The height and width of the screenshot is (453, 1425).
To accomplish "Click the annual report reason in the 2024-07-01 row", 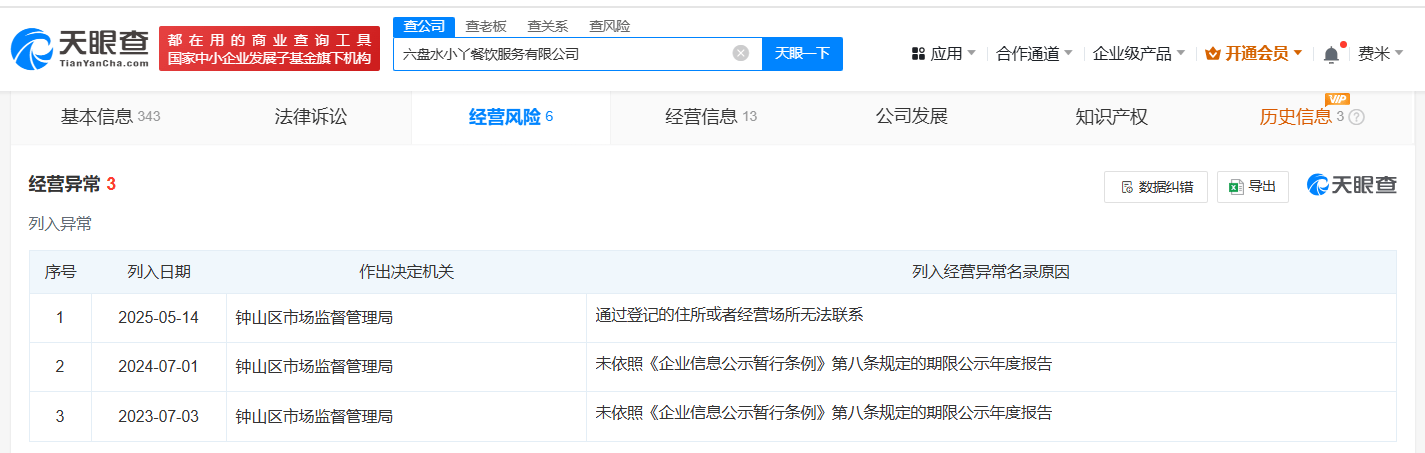I will (823, 364).
